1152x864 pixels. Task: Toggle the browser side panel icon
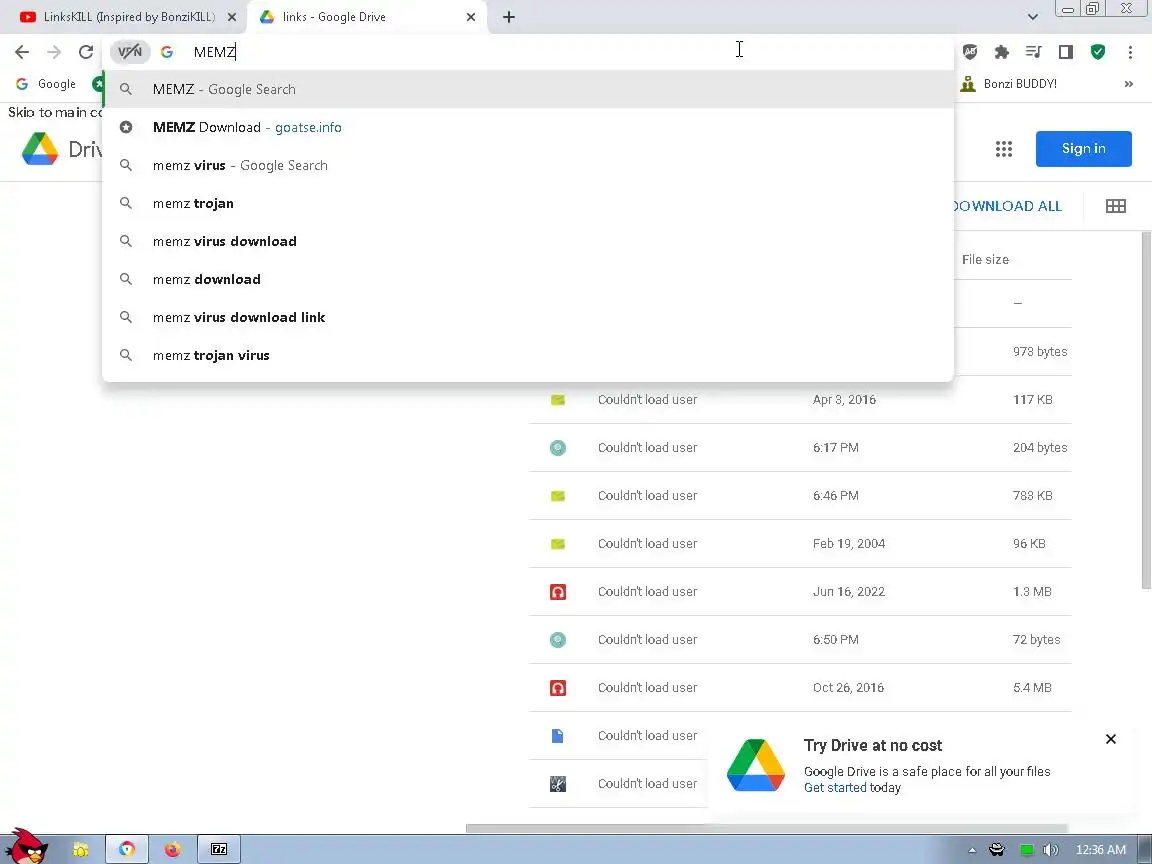pyautogui.click(x=1065, y=51)
